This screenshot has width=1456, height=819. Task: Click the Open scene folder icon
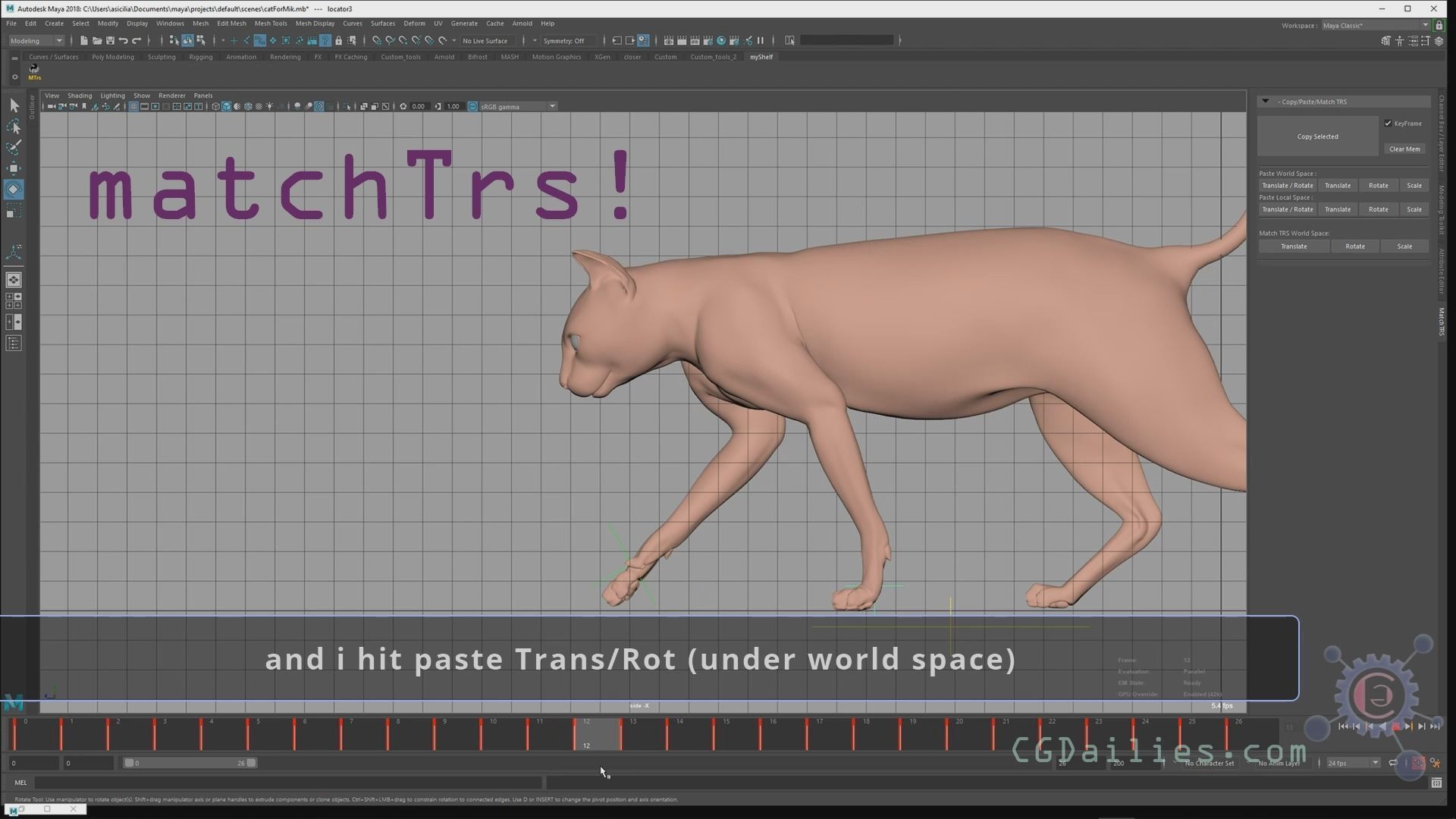(x=97, y=40)
